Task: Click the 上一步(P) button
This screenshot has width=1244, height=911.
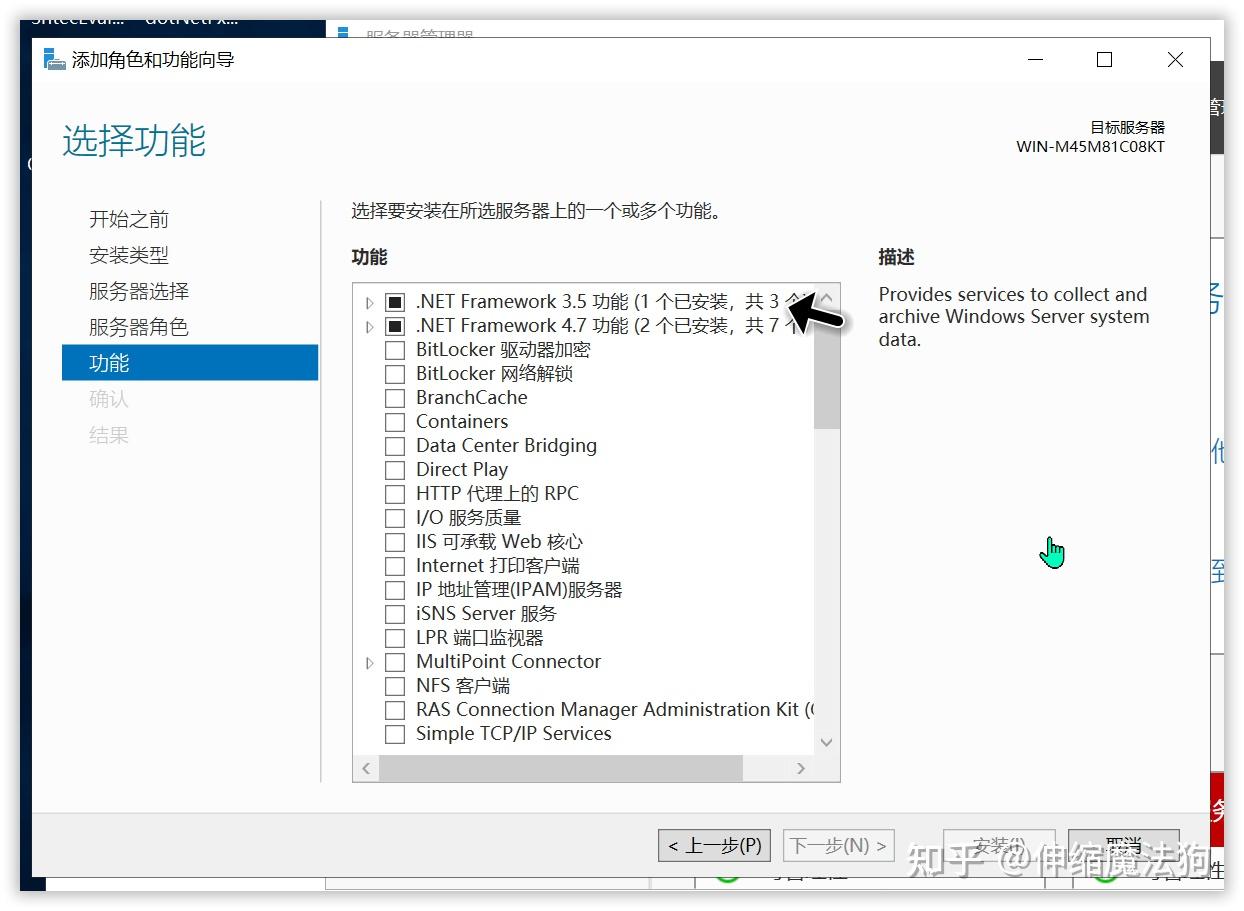Action: 714,845
